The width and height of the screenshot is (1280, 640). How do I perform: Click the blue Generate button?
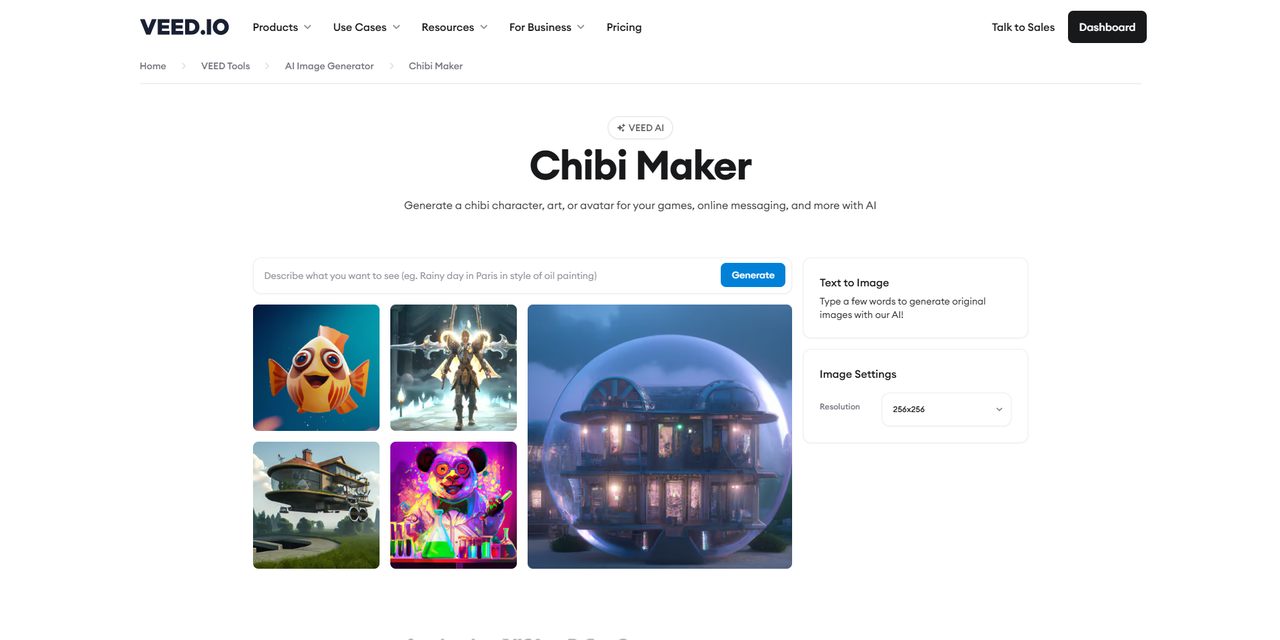753,275
